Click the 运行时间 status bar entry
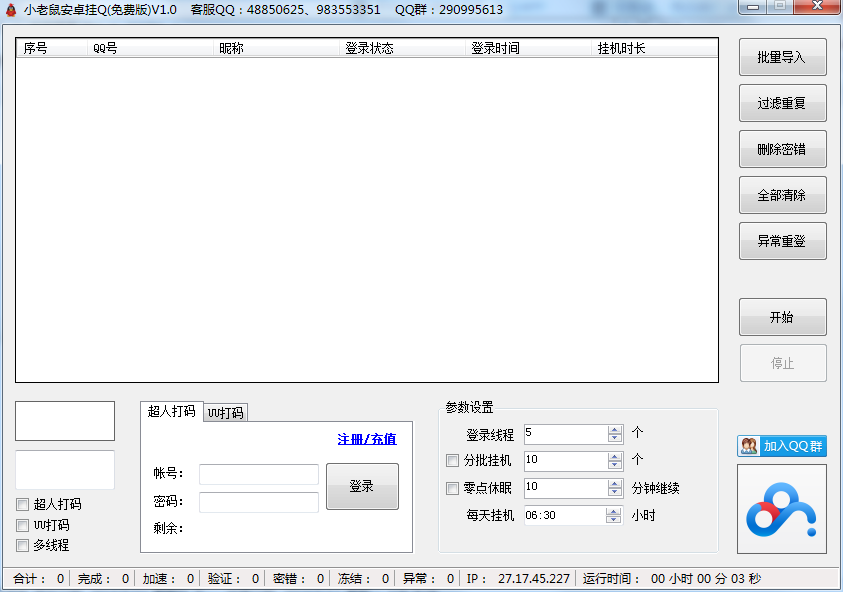This screenshot has width=843, height=592. [x=672, y=579]
